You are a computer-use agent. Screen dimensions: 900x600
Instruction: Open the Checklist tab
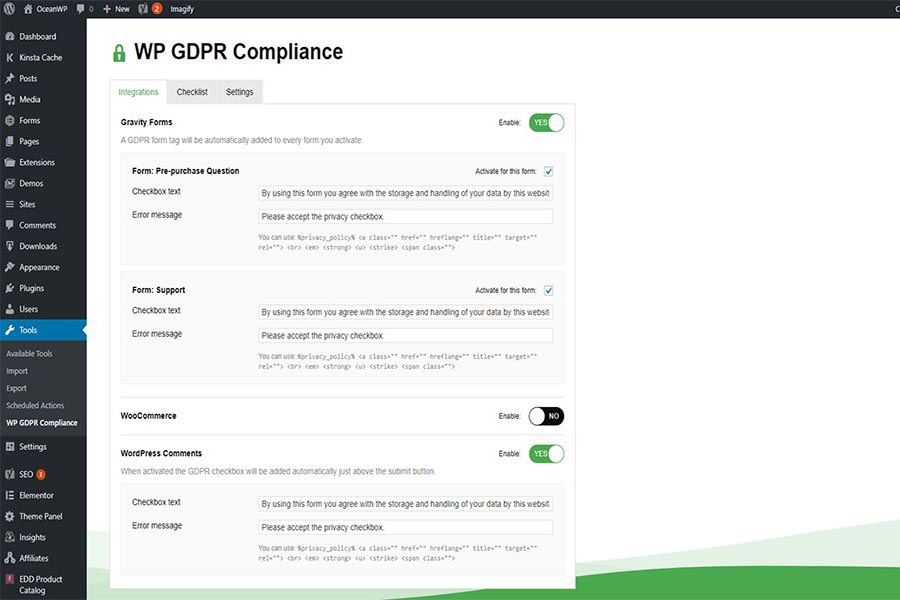point(192,92)
